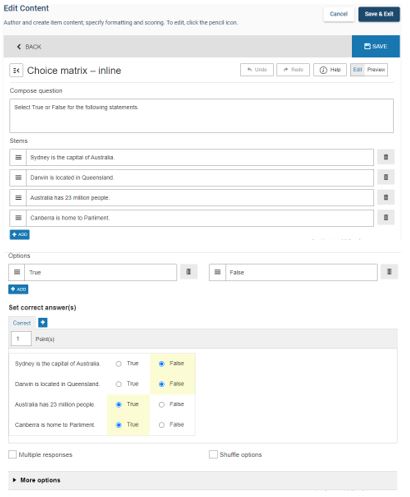Delete the 'True' option with trash icon
Viewport: 410px width, 497px height.
pos(189,272)
